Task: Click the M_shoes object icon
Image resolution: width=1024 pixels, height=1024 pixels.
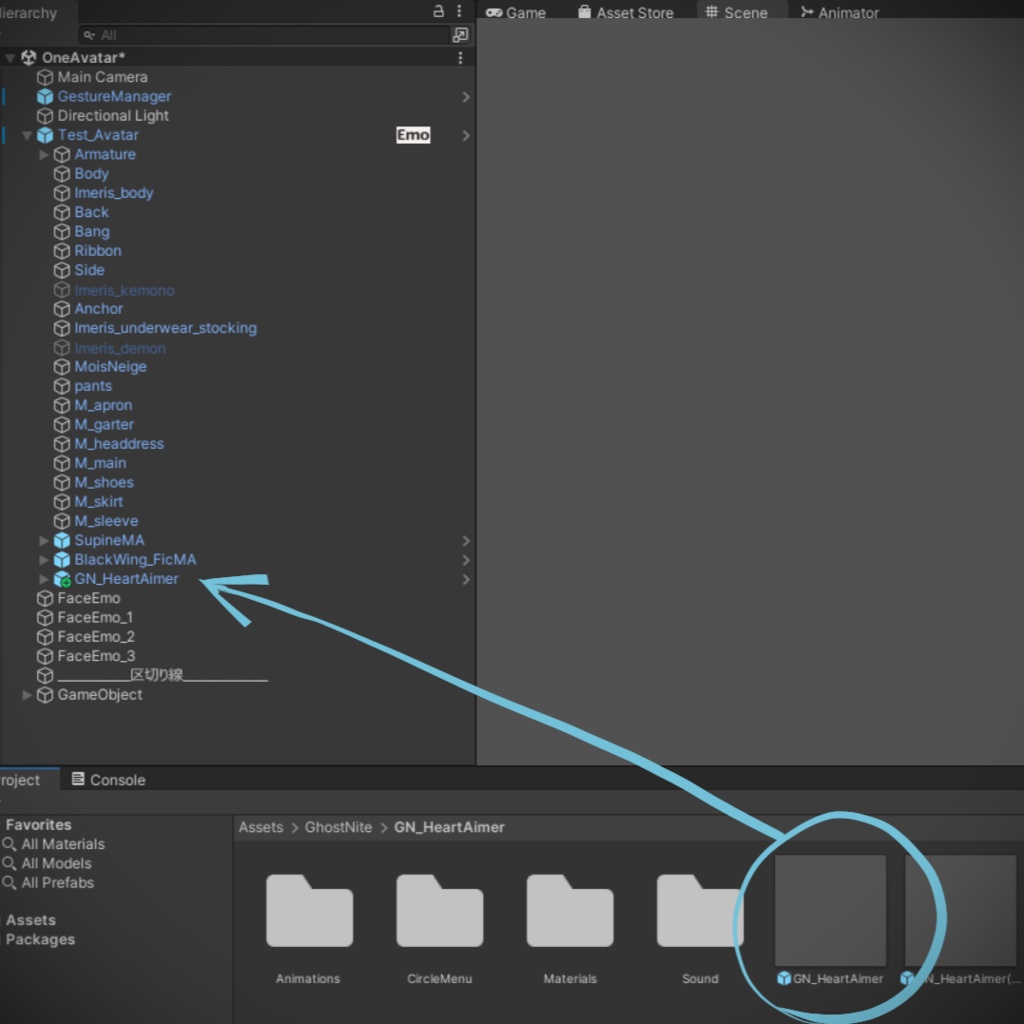Action: (x=62, y=483)
